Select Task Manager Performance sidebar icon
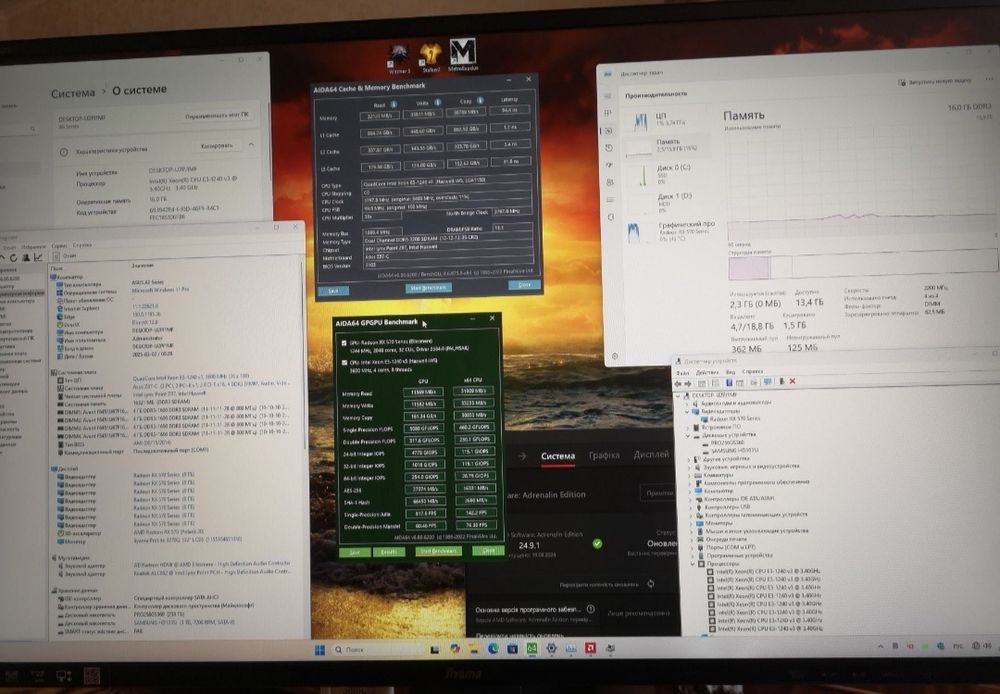Screen dimensions: 1000x694 608,130
